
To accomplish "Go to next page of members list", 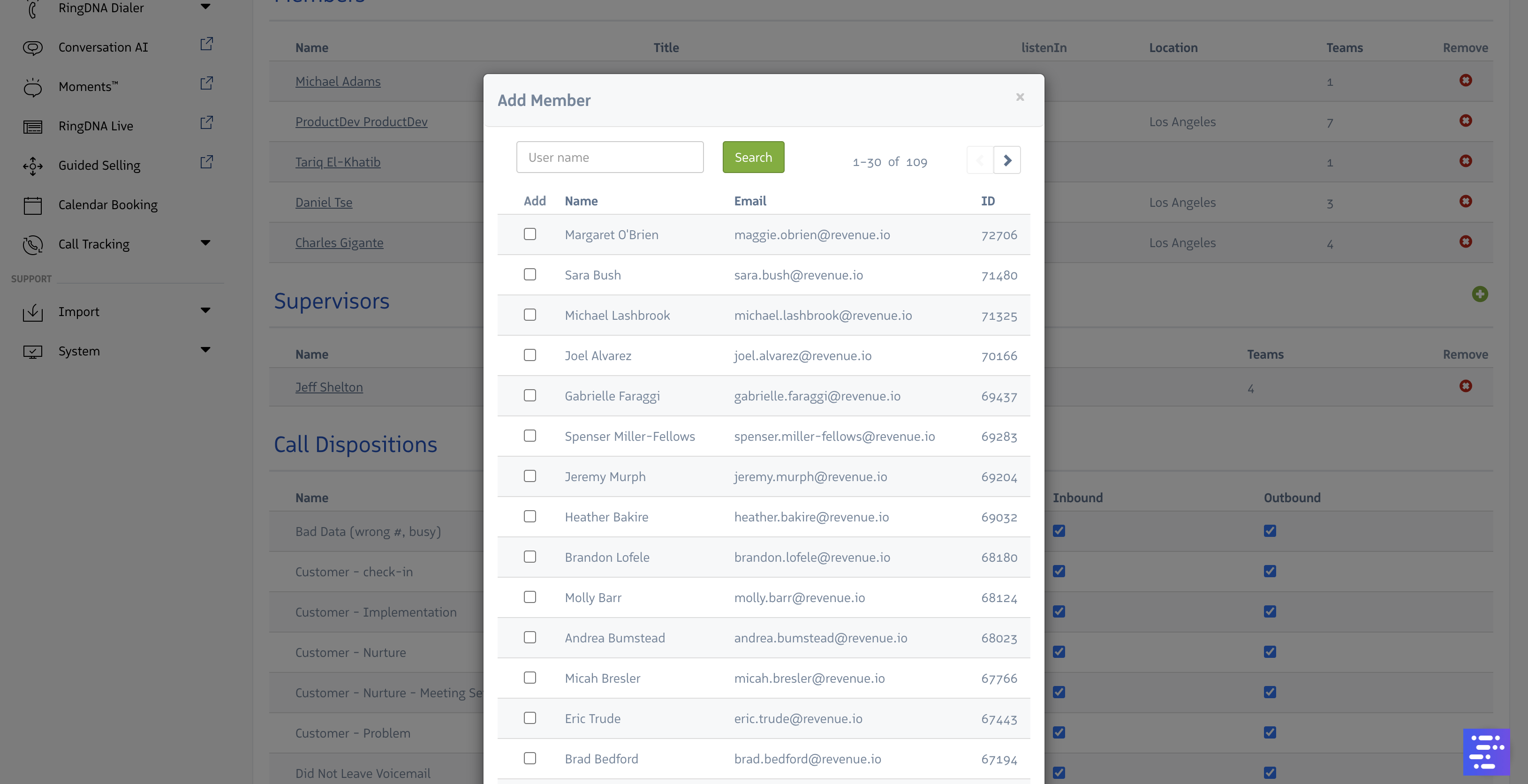I will [x=1007, y=159].
